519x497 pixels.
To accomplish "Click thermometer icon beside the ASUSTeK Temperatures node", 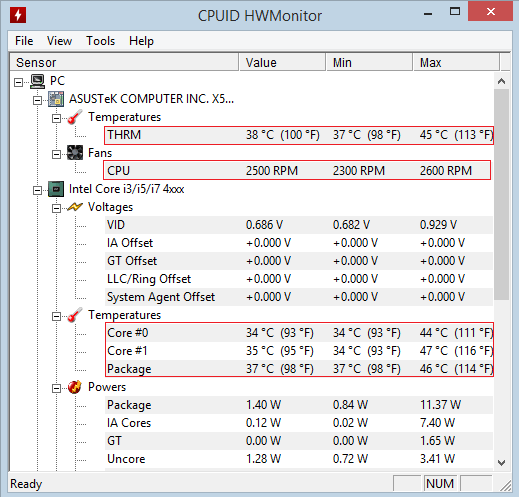I will [x=75, y=117].
